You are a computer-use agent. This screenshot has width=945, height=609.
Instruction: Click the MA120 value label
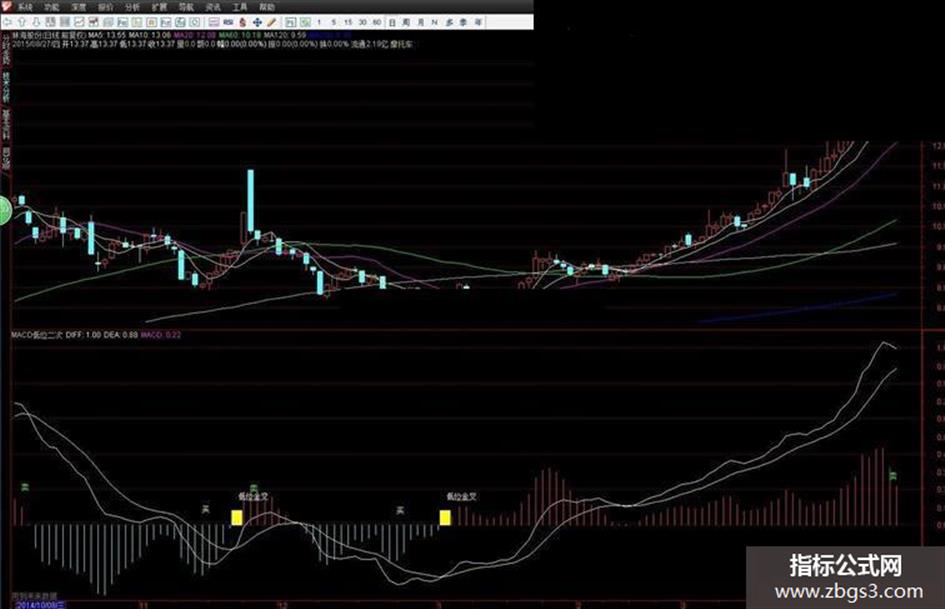click(284, 35)
